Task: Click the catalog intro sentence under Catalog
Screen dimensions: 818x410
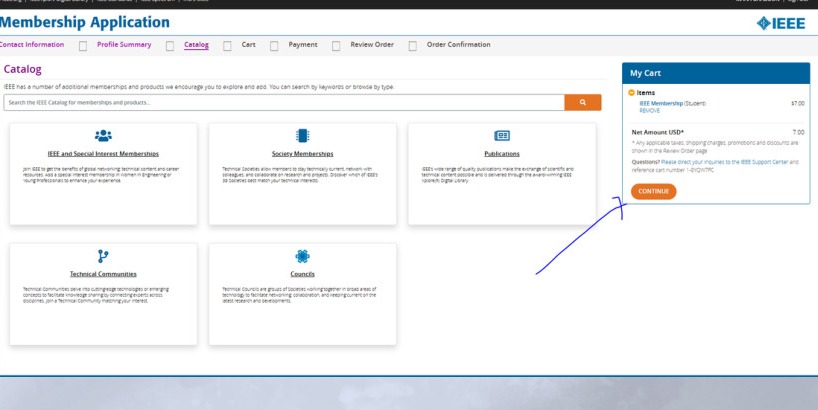Action: 199,87
